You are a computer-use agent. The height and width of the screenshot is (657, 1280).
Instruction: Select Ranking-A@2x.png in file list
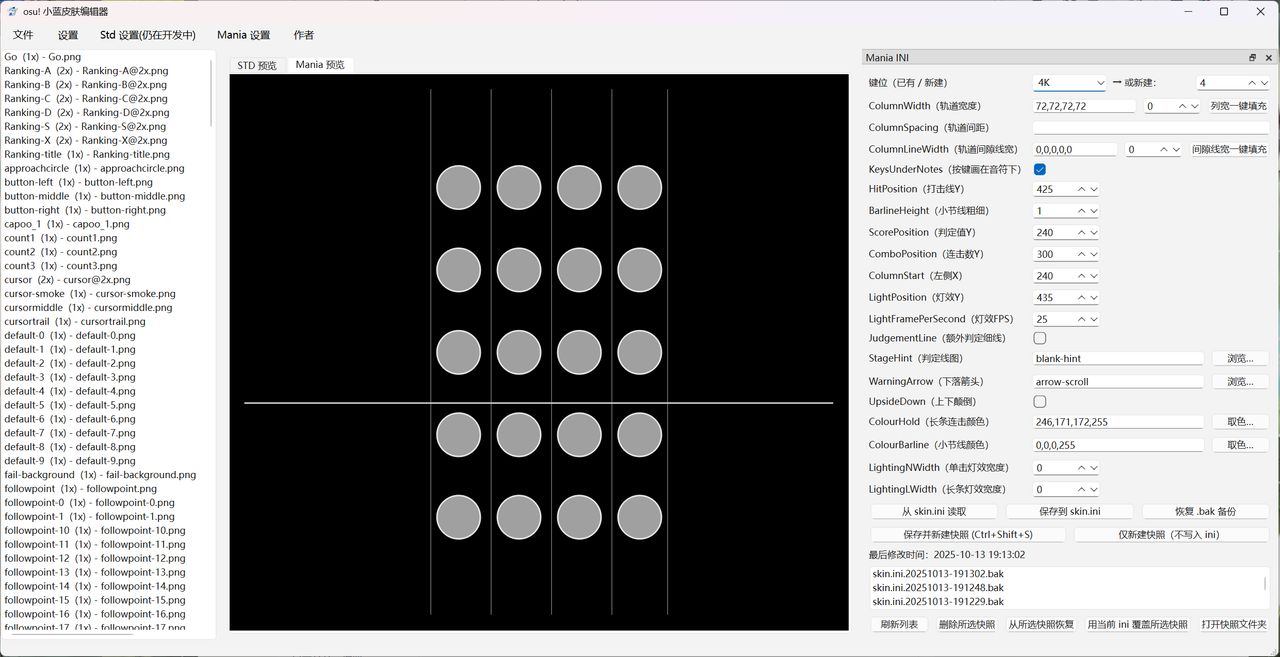coord(86,71)
